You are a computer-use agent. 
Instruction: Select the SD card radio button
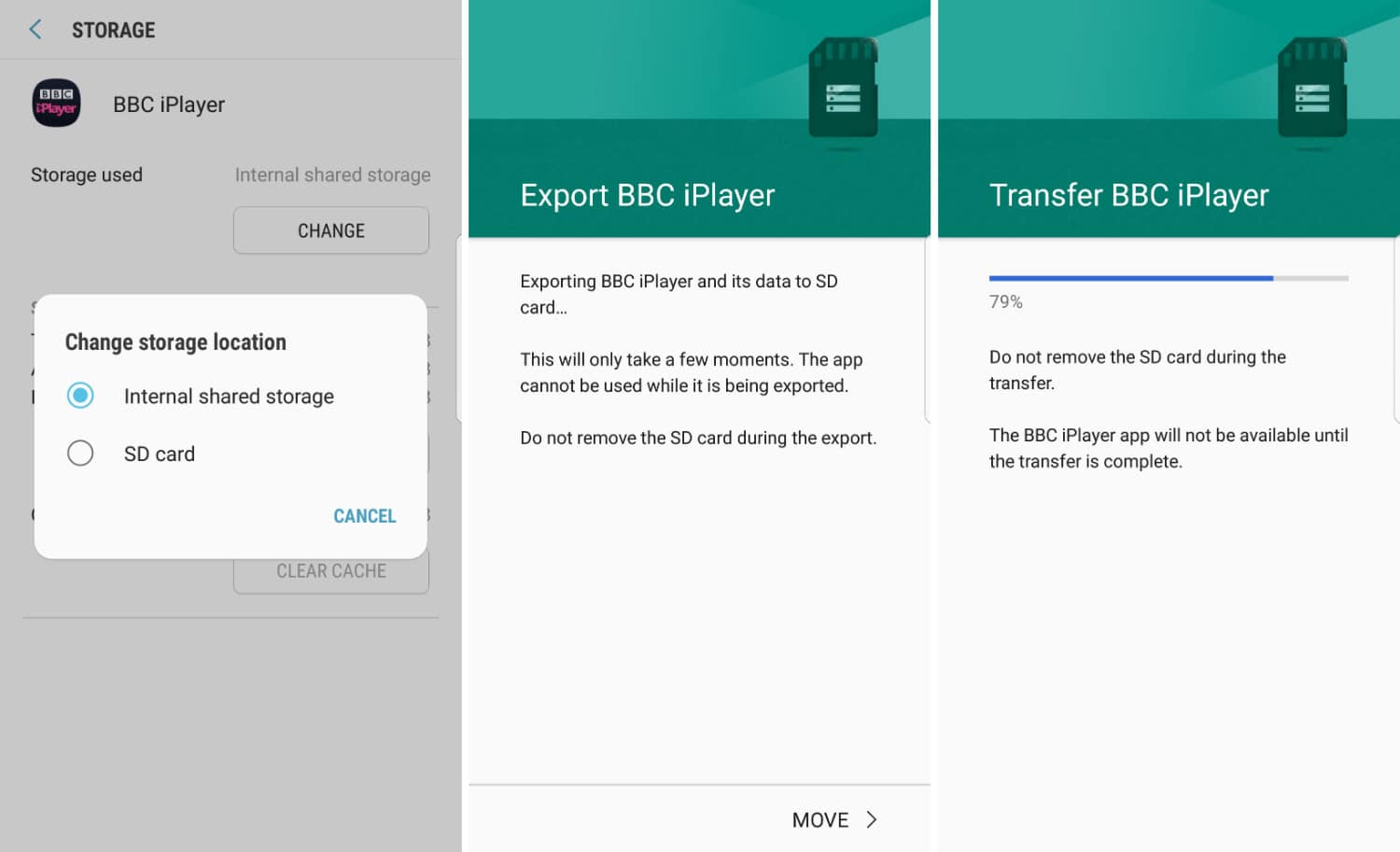[x=80, y=454]
